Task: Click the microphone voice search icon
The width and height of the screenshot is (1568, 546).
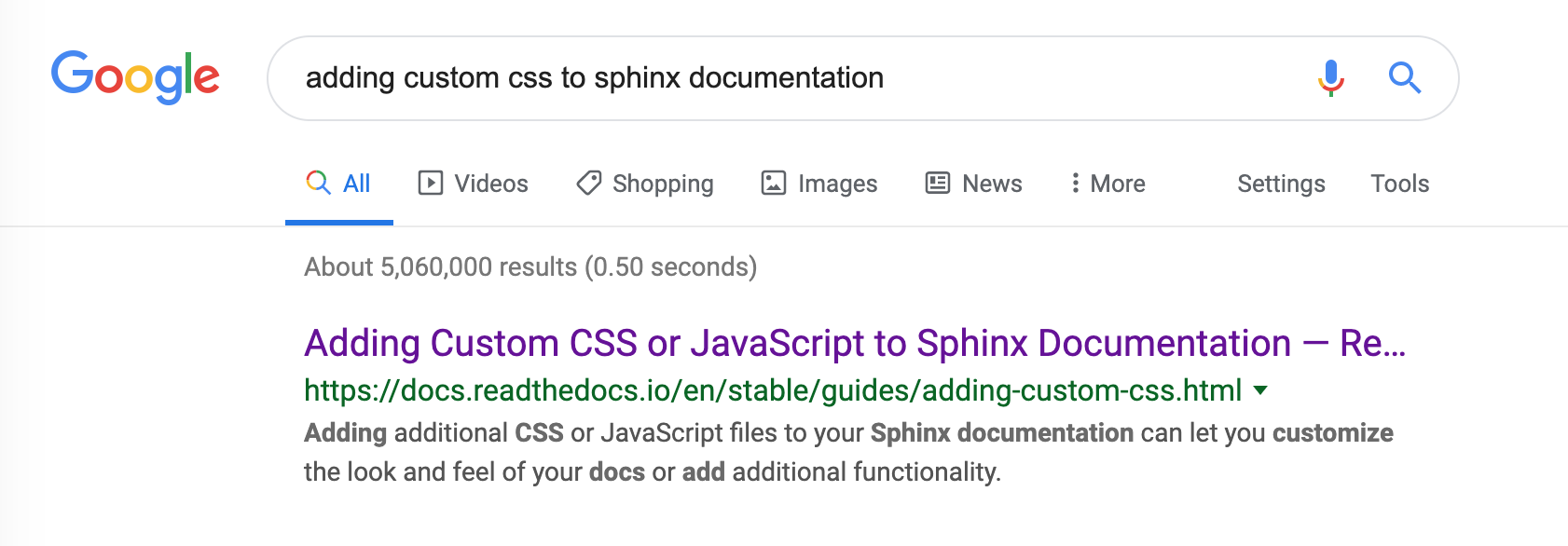Action: click(1331, 78)
